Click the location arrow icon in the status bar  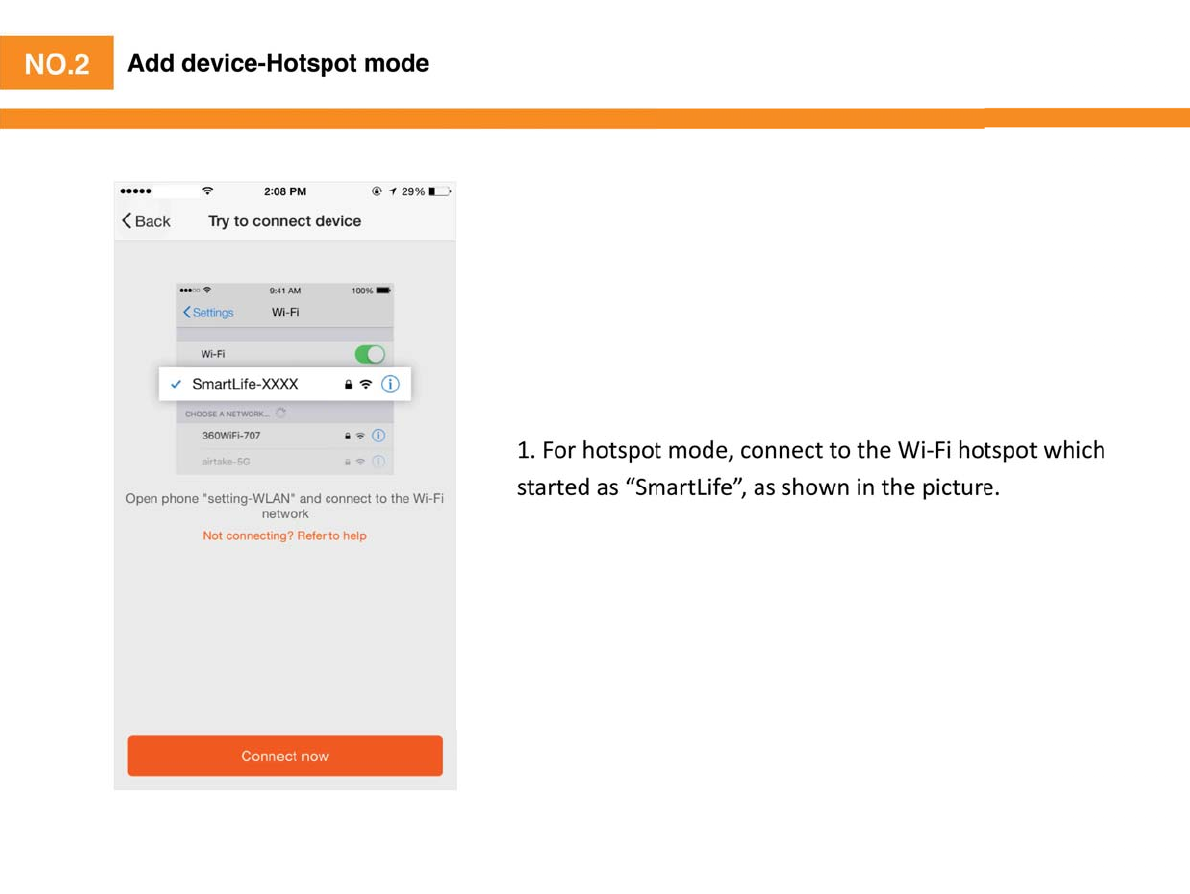393,191
